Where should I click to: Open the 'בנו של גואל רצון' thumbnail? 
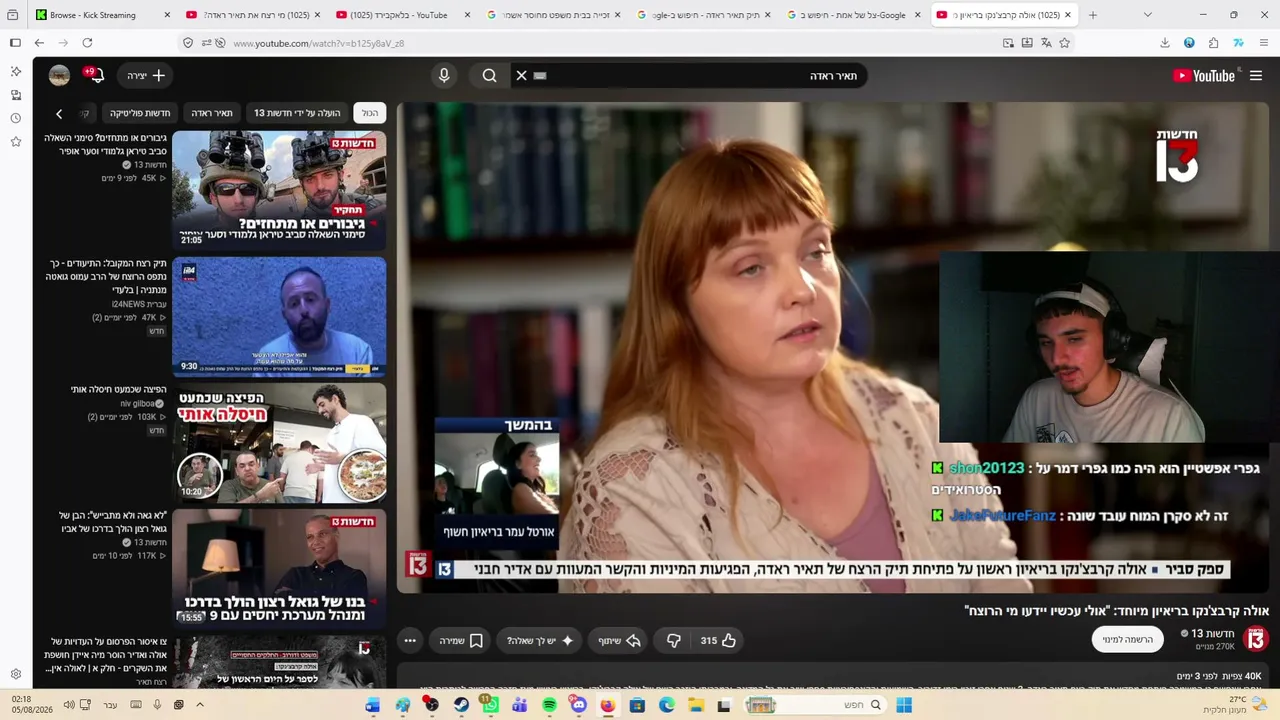[x=279, y=569]
